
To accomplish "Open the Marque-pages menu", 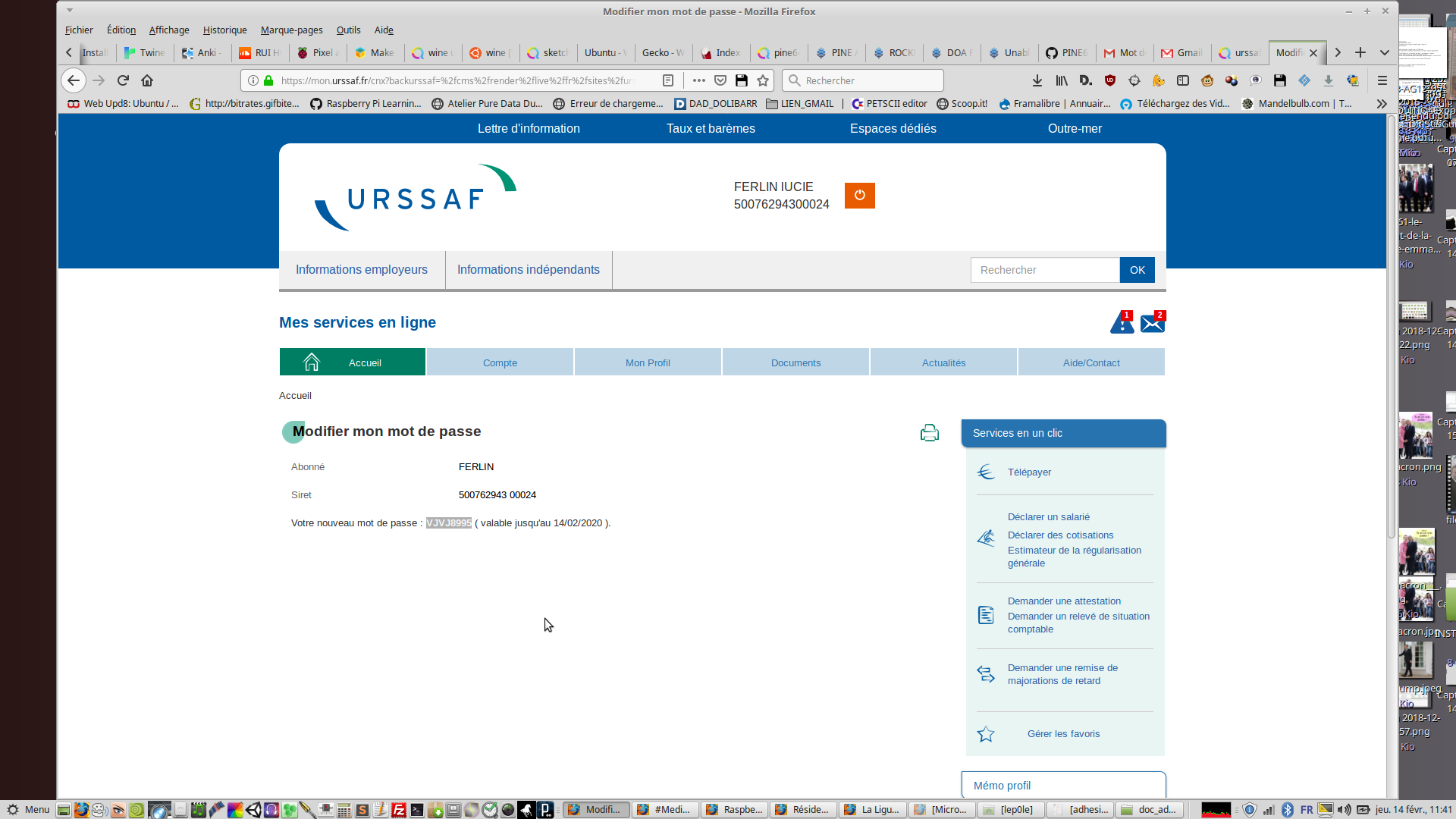I will tap(291, 30).
